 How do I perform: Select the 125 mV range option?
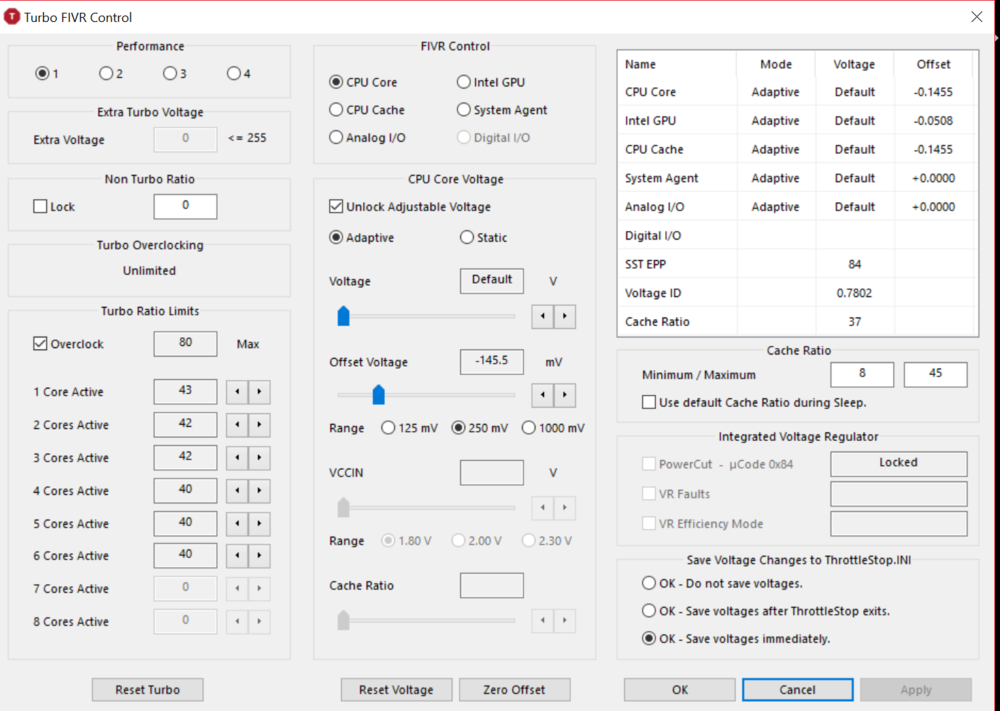click(x=388, y=428)
